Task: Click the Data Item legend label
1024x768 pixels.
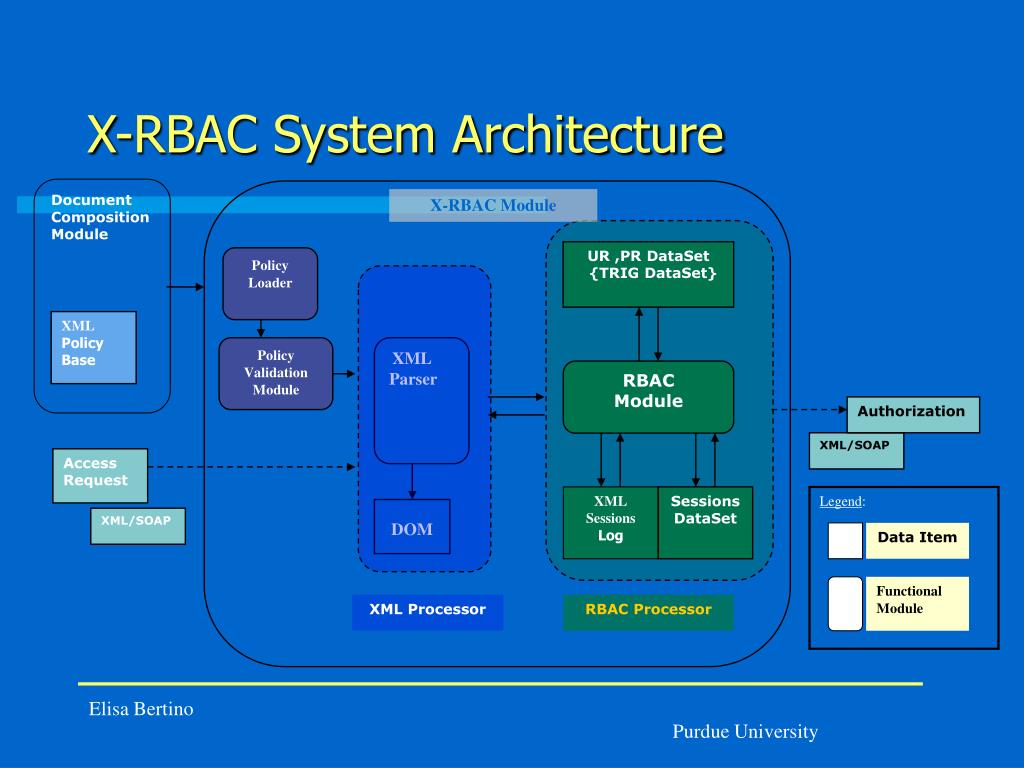Action: (x=917, y=540)
